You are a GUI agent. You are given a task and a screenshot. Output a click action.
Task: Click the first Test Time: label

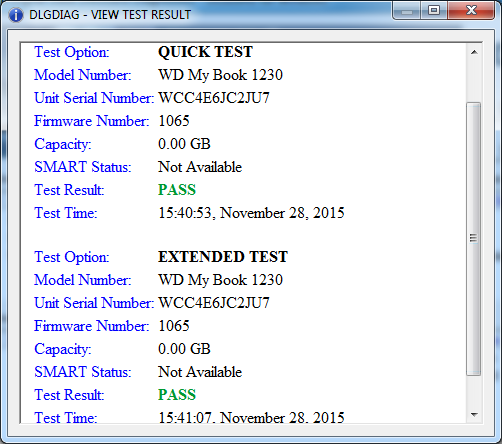(x=66, y=213)
